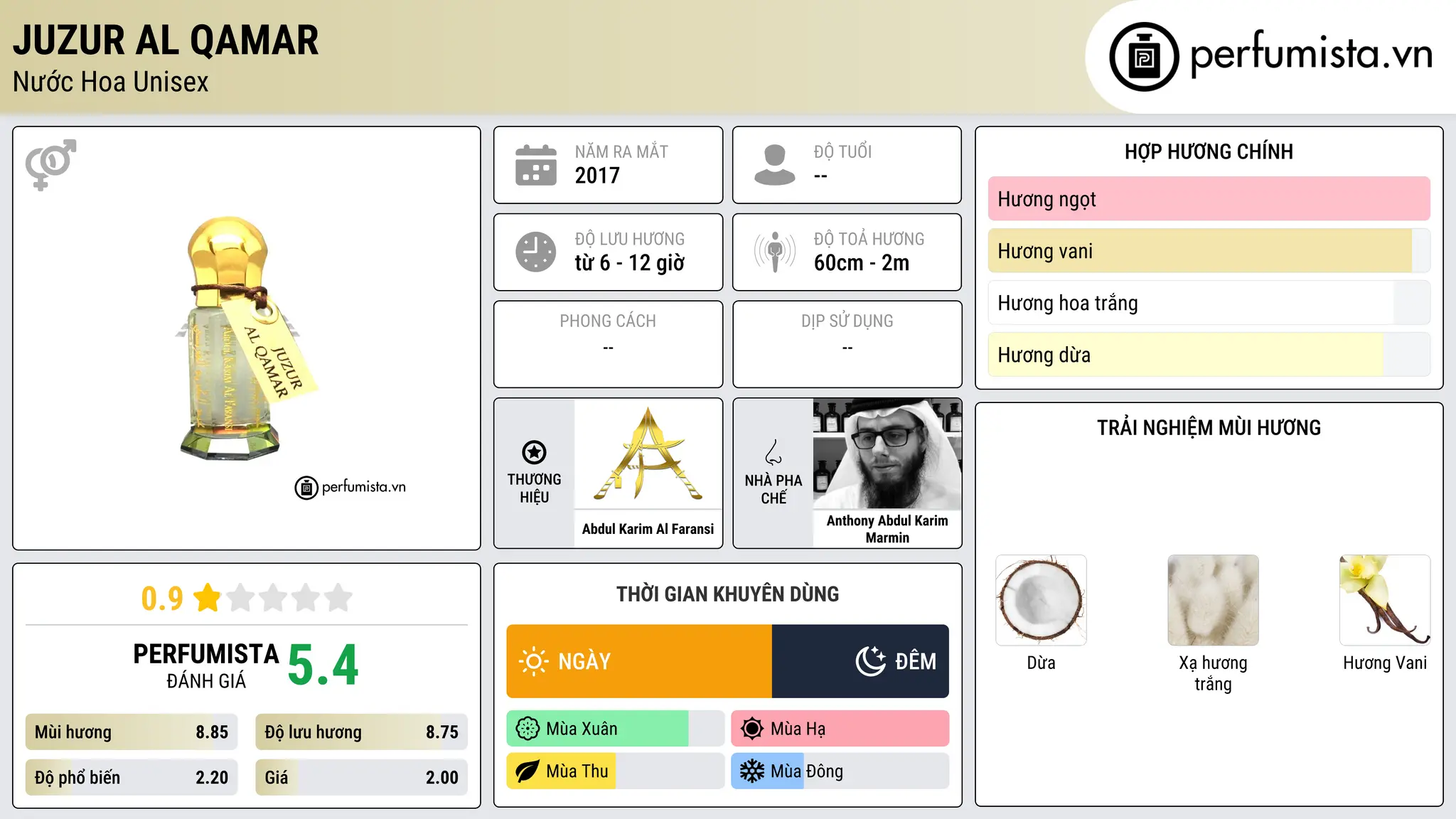Click the sillage value 60cm - 2m

(x=862, y=263)
